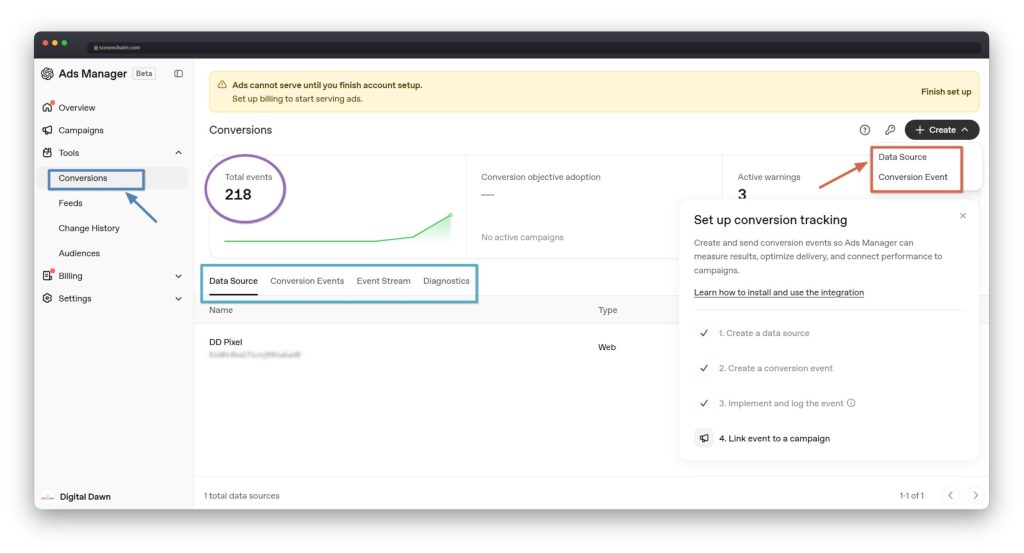Open the Create dropdown button
Image resolution: width=1024 pixels, height=553 pixels.
[x=942, y=130]
